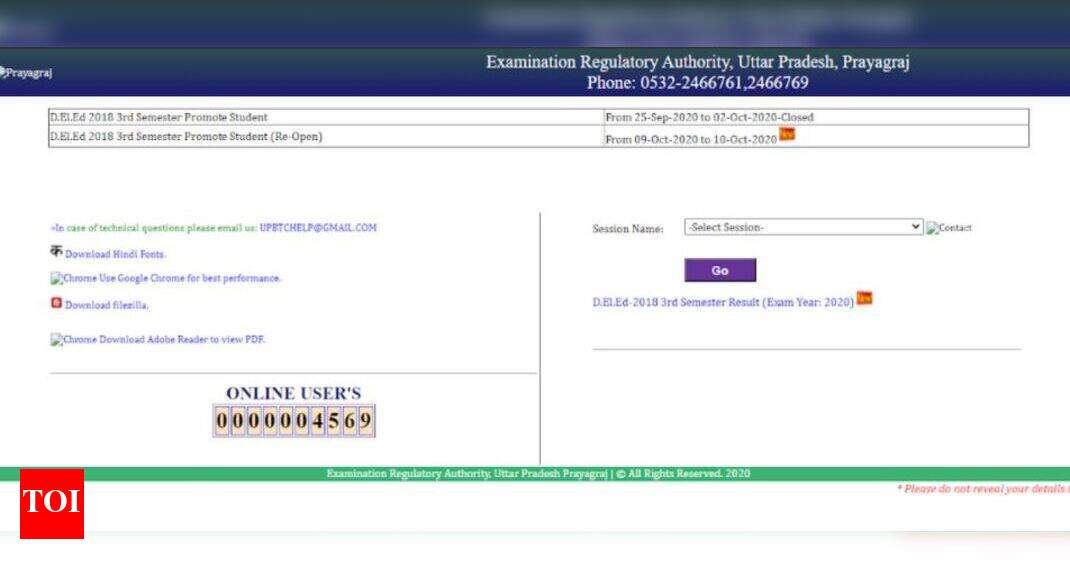The height and width of the screenshot is (578, 1070).
Task: Click the red FileZilla download icon
Action: click(x=55, y=304)
